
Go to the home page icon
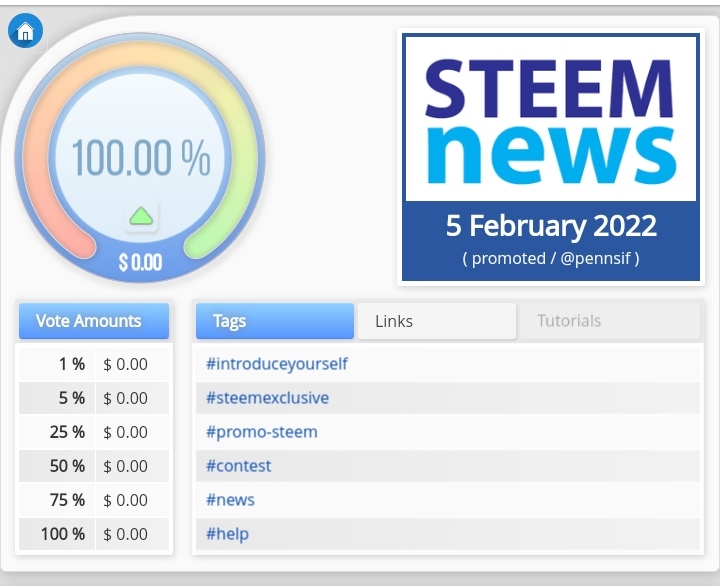tap(25, 31)
